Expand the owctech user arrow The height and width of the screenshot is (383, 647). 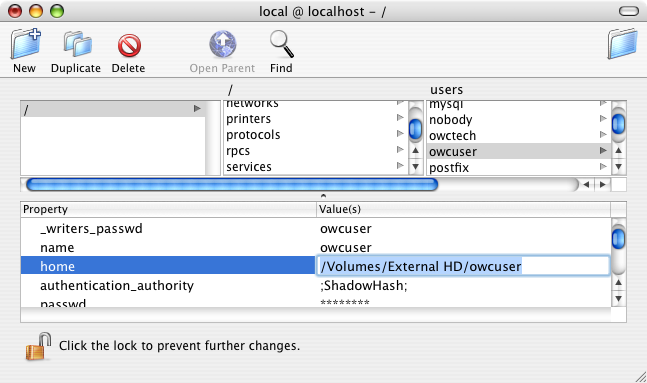click(x=603, y=135)
